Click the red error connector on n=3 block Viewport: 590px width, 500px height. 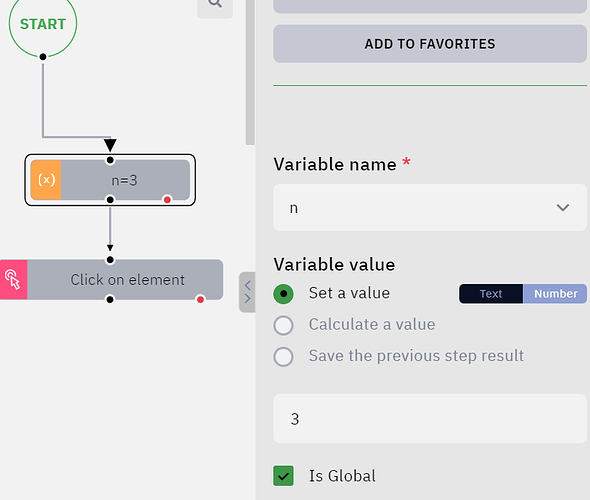[167, 199]
